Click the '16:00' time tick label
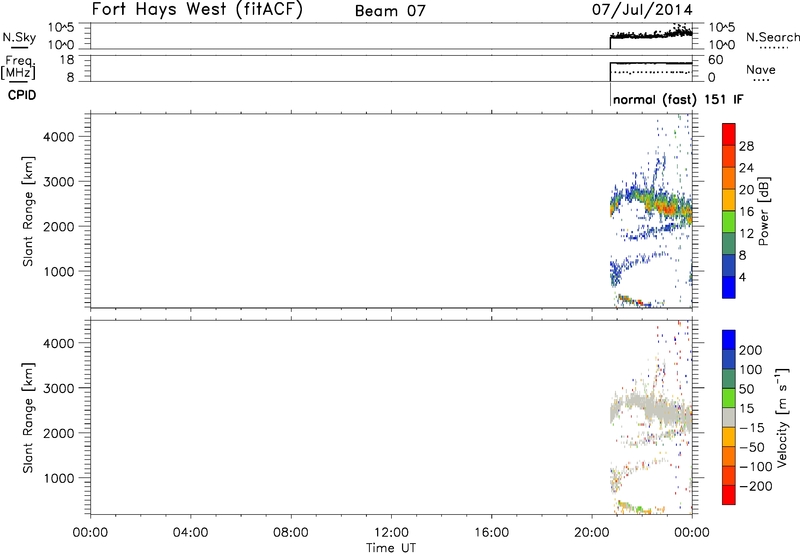This screenshot has width=800, height=554. tap(491, 533)
